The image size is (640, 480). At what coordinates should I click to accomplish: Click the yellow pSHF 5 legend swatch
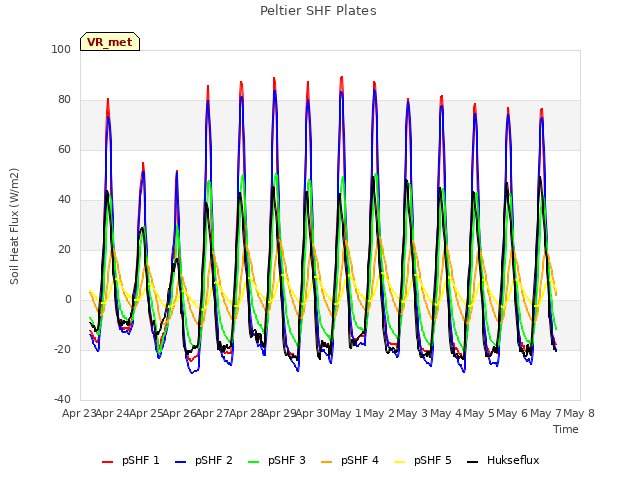click(400, 462)
